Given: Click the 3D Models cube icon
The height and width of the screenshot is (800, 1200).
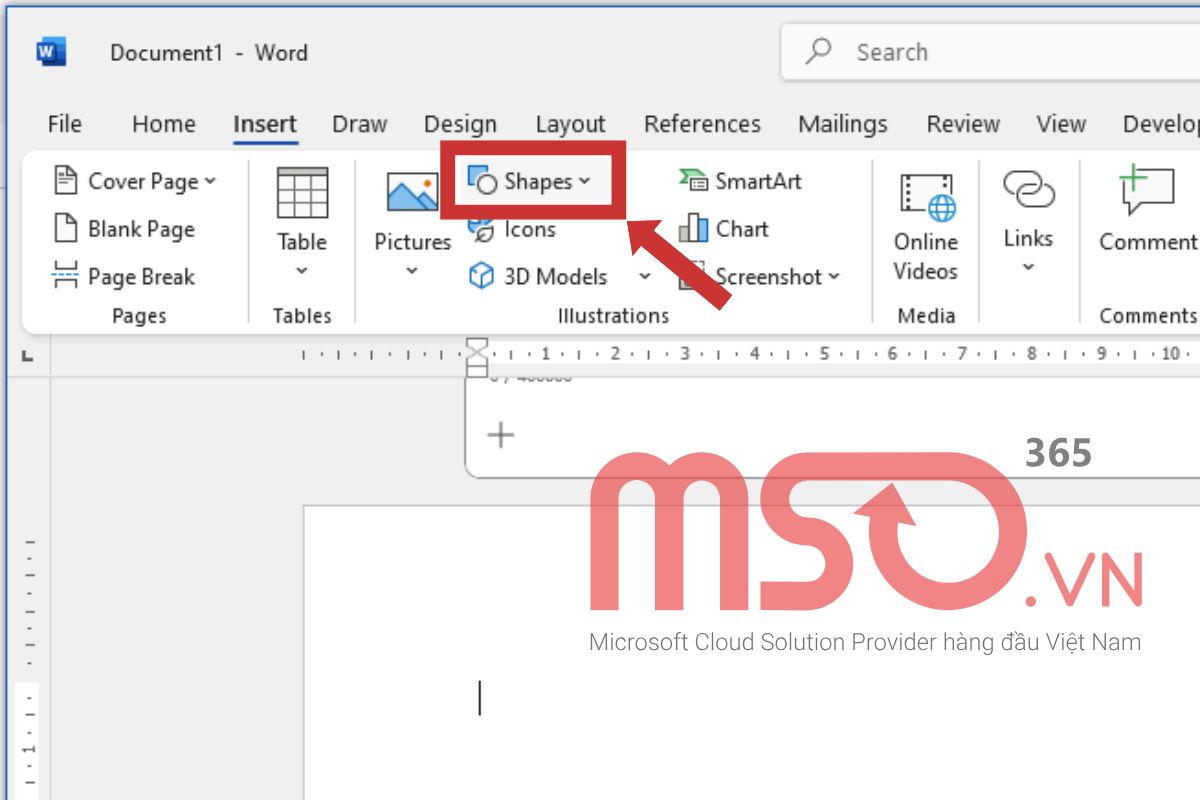Looking at the screenshot, I should click(x=481, y=277).
